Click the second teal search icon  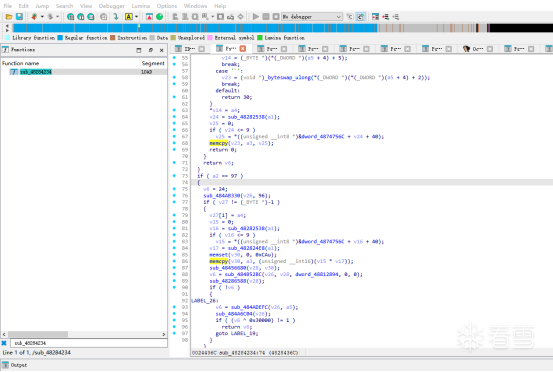click(x=80, y=17)
